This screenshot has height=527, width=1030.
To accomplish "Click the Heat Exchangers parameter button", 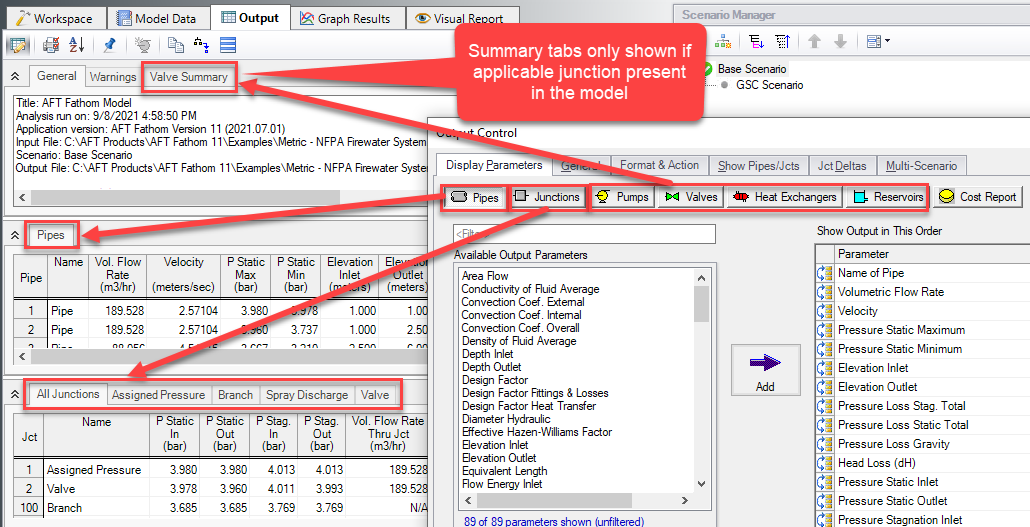I will (784, 196).
